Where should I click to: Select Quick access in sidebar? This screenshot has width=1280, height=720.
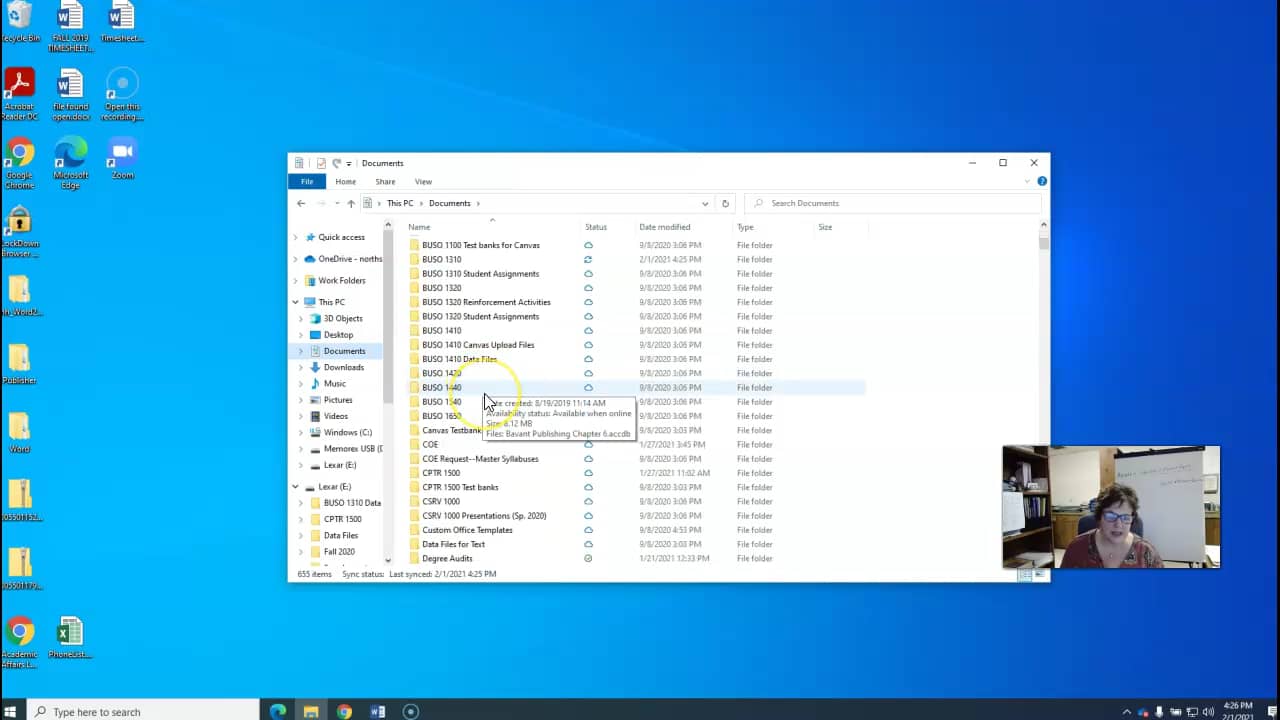(341, 237)
